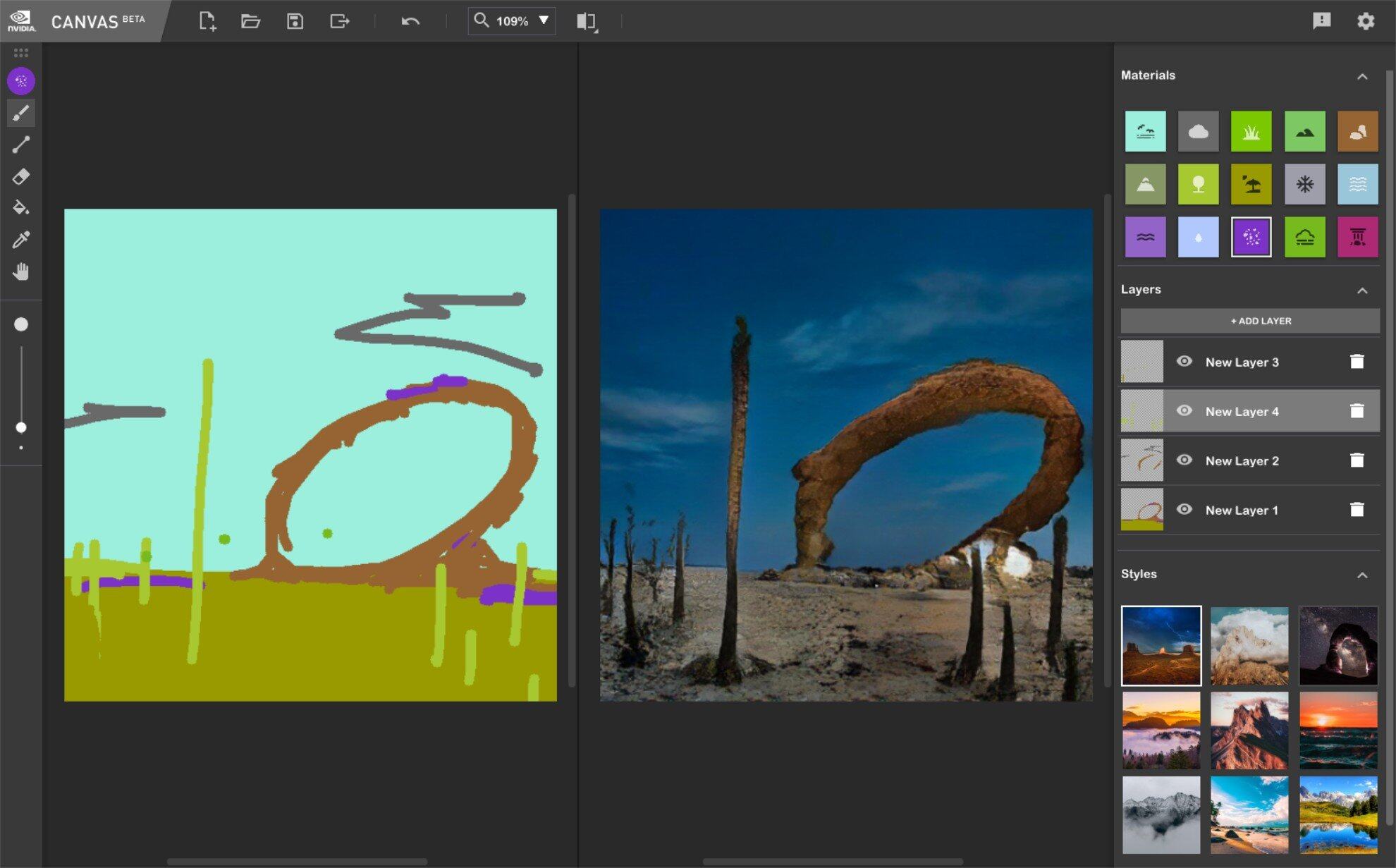Adjust the brush size slider handle

click(x=21, y=427)
